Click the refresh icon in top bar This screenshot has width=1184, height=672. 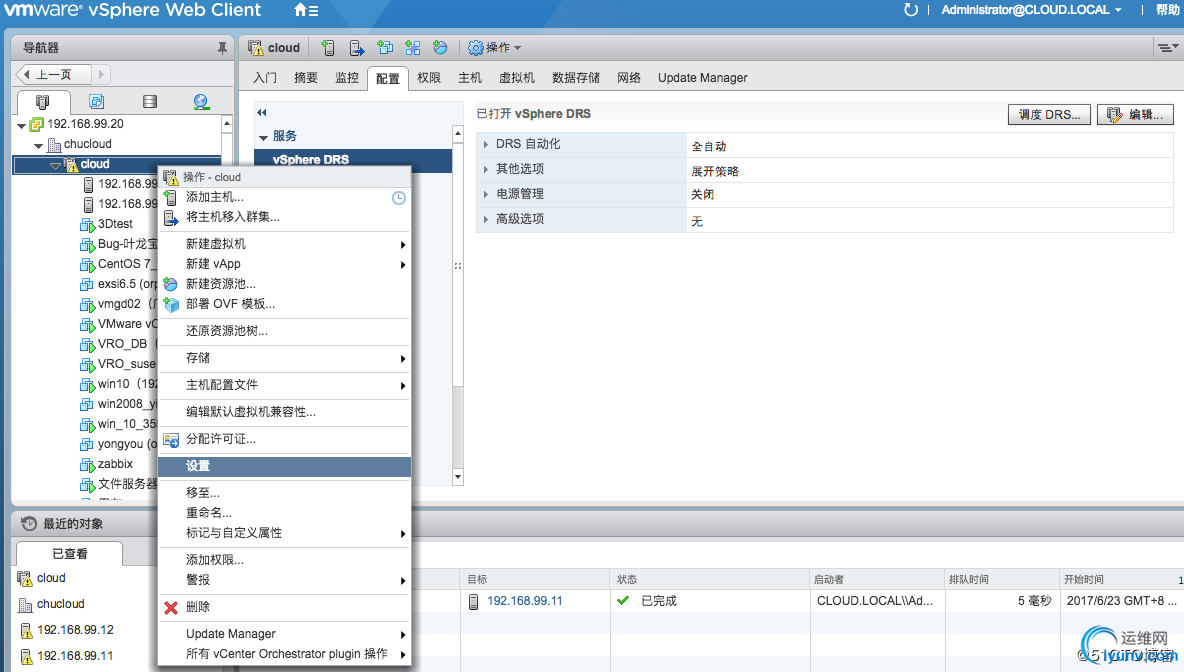click(911, 10)
